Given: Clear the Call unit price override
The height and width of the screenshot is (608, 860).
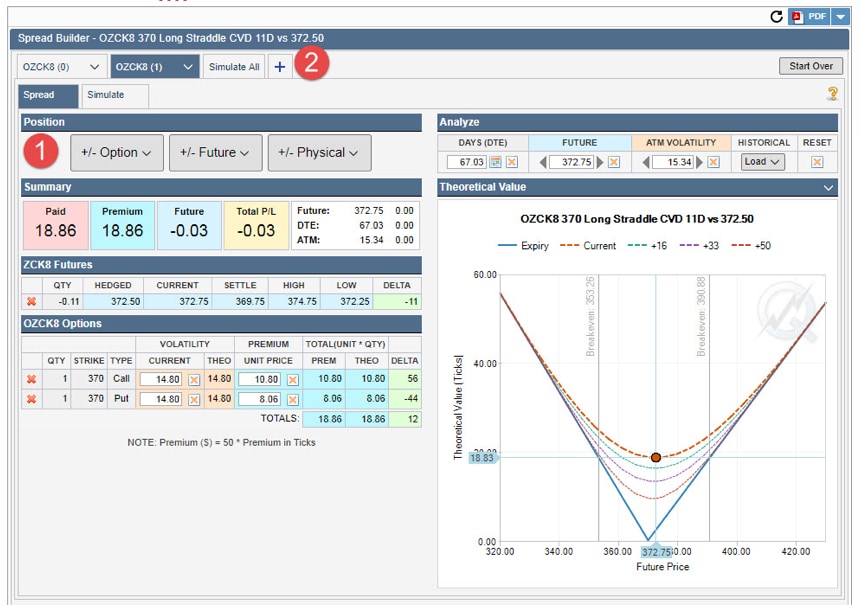Looking at the screenshot, I should 293,380.
